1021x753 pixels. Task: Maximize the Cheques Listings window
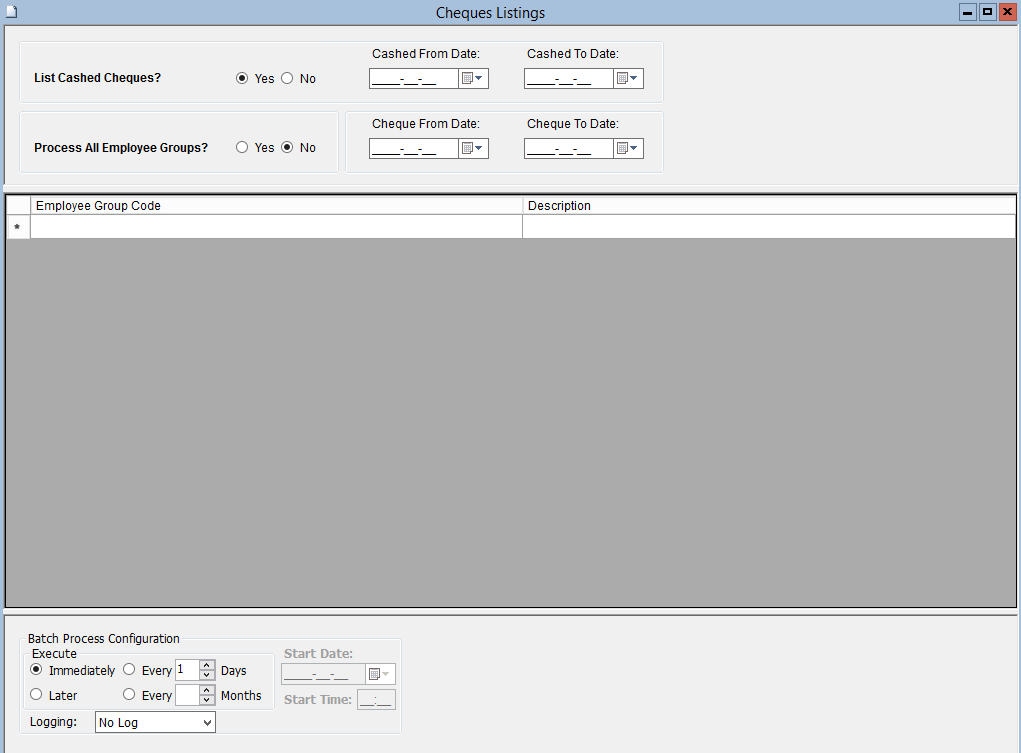987,12
